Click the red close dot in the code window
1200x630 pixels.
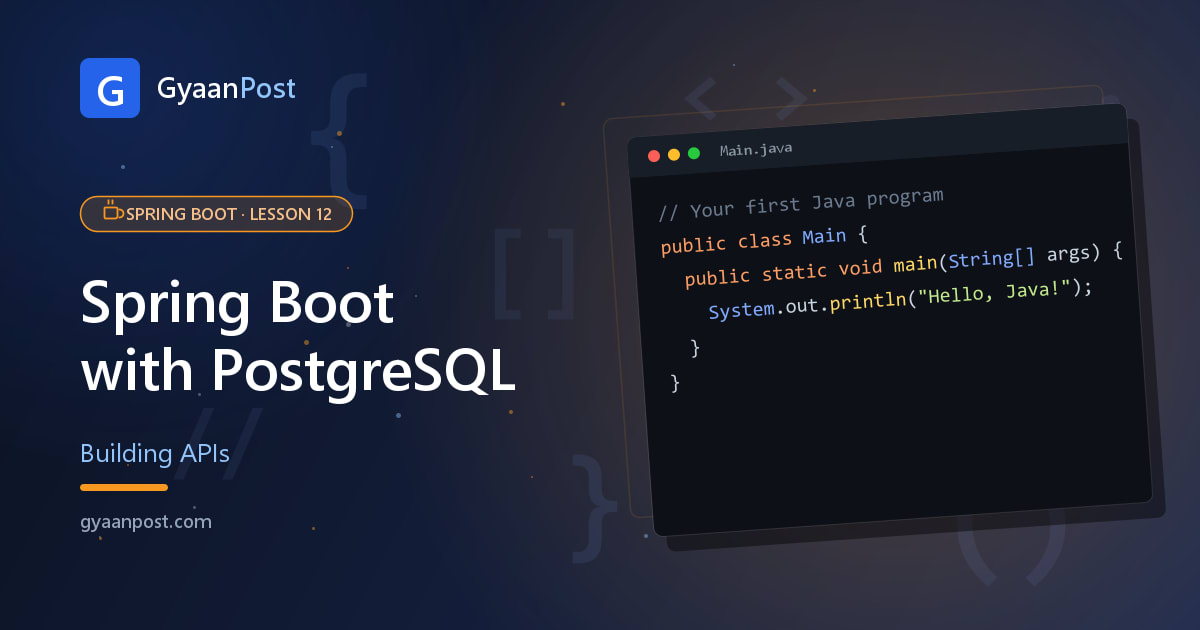coord(655,155)
